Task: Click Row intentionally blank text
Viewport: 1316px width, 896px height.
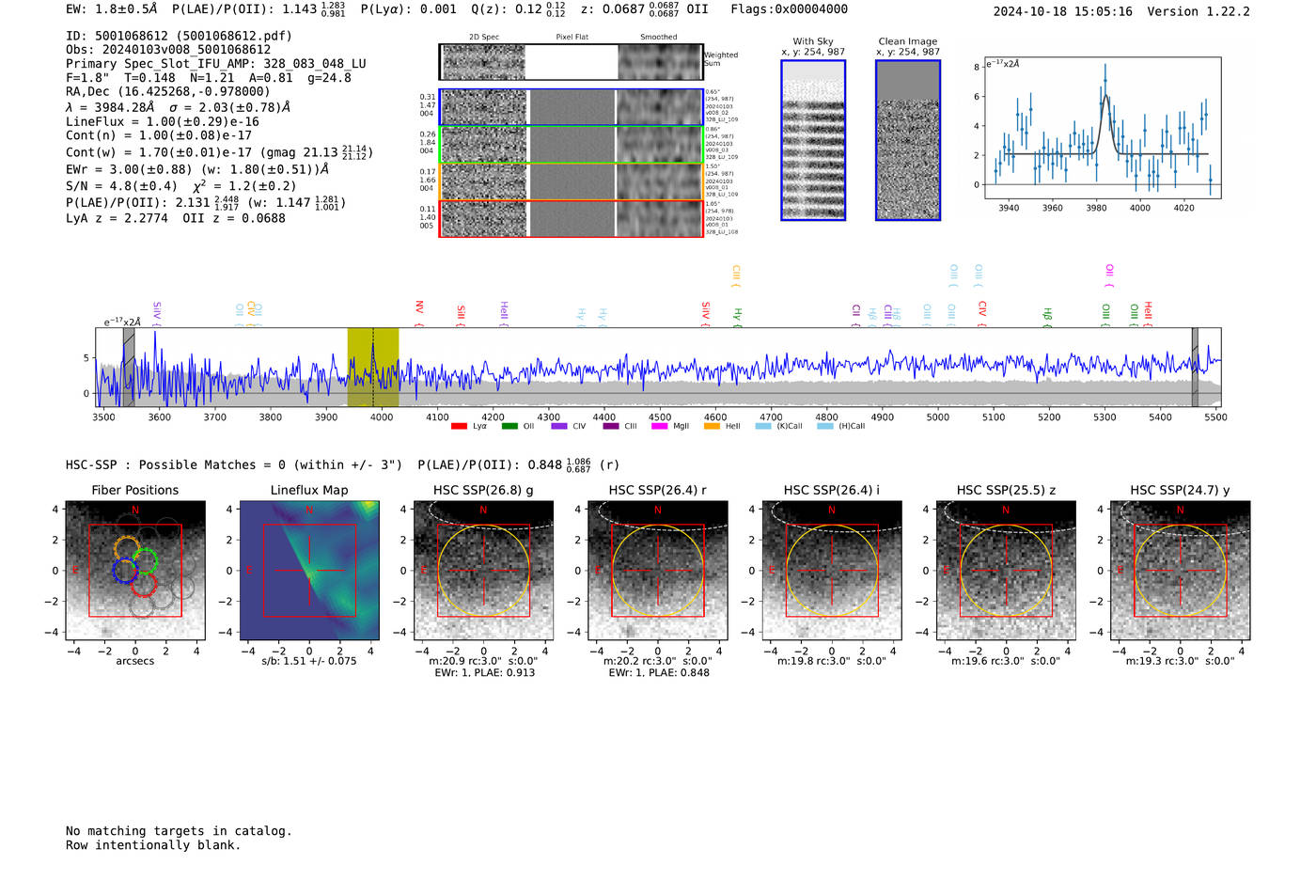Action: click(x=153, y=845)
